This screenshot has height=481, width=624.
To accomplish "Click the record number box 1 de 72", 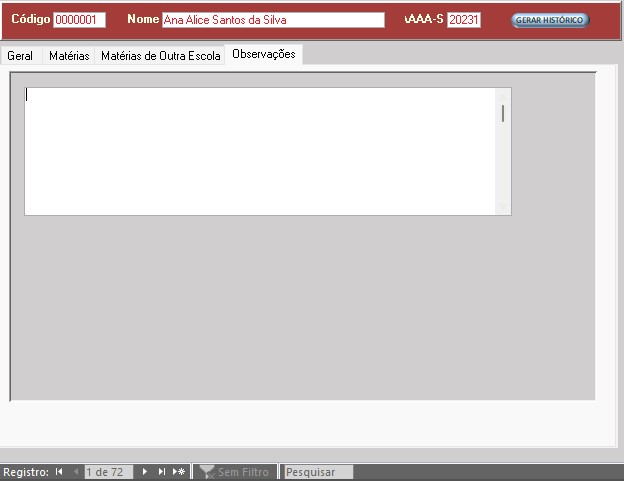I will [x=109, y=472].
